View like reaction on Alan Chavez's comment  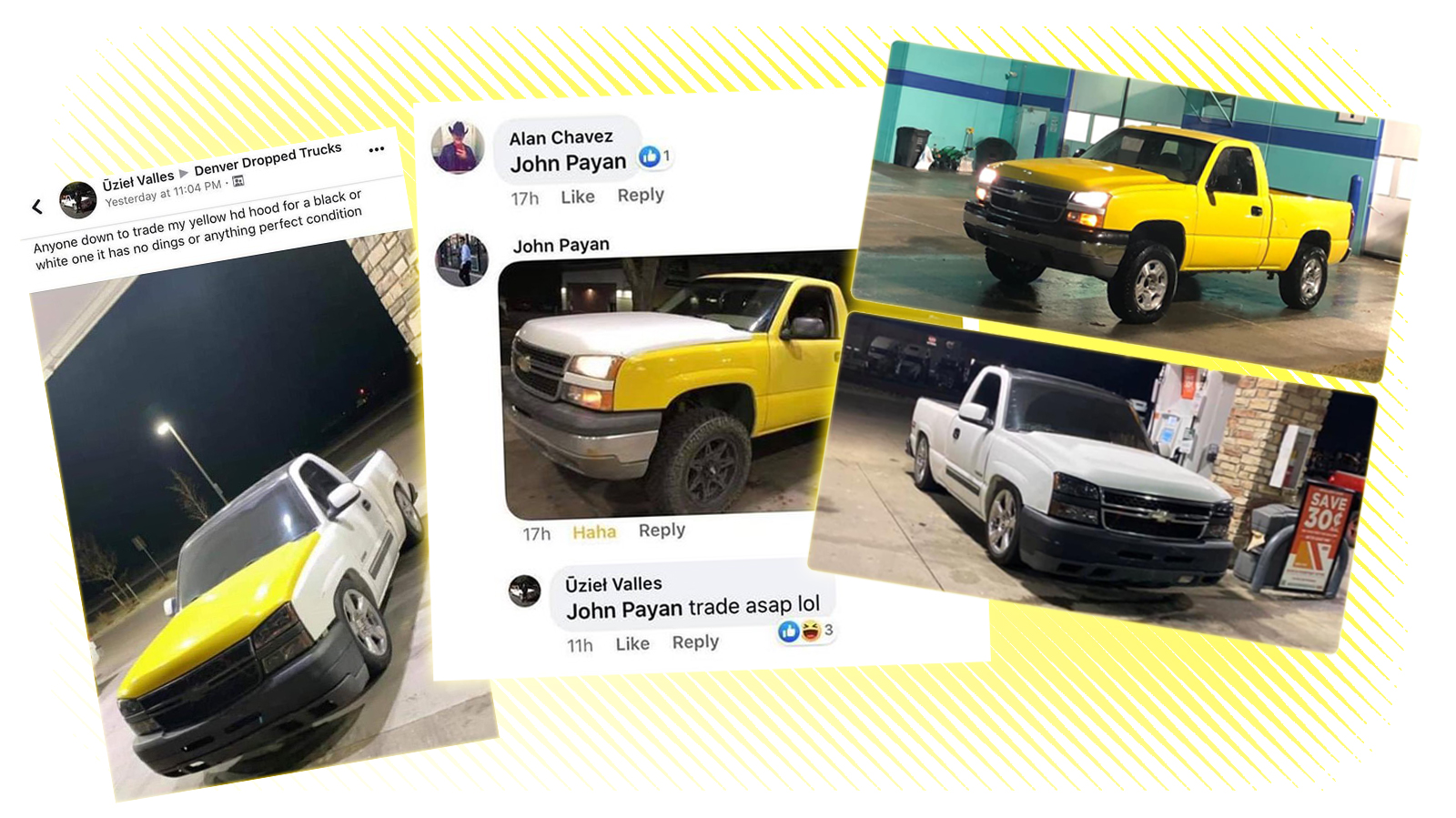pos(654,157)
